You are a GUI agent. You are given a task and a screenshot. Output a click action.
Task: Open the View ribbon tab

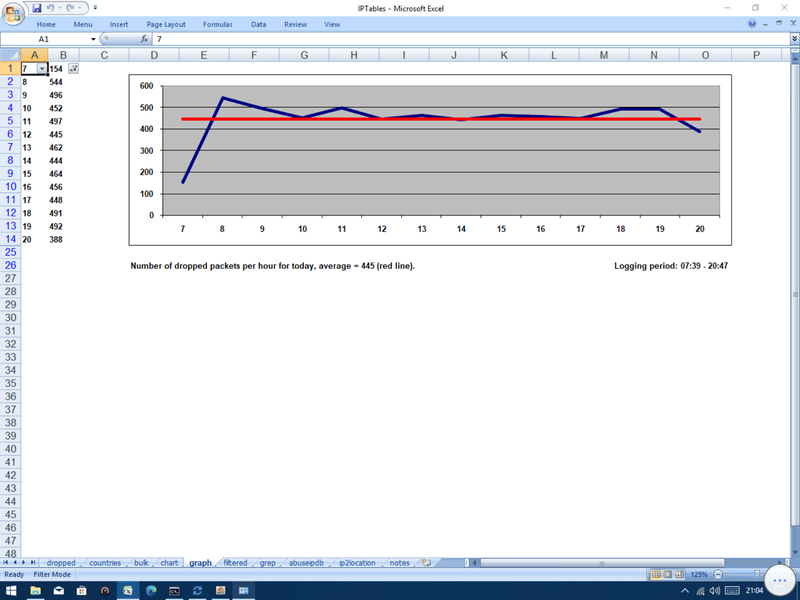pos(332,24)
